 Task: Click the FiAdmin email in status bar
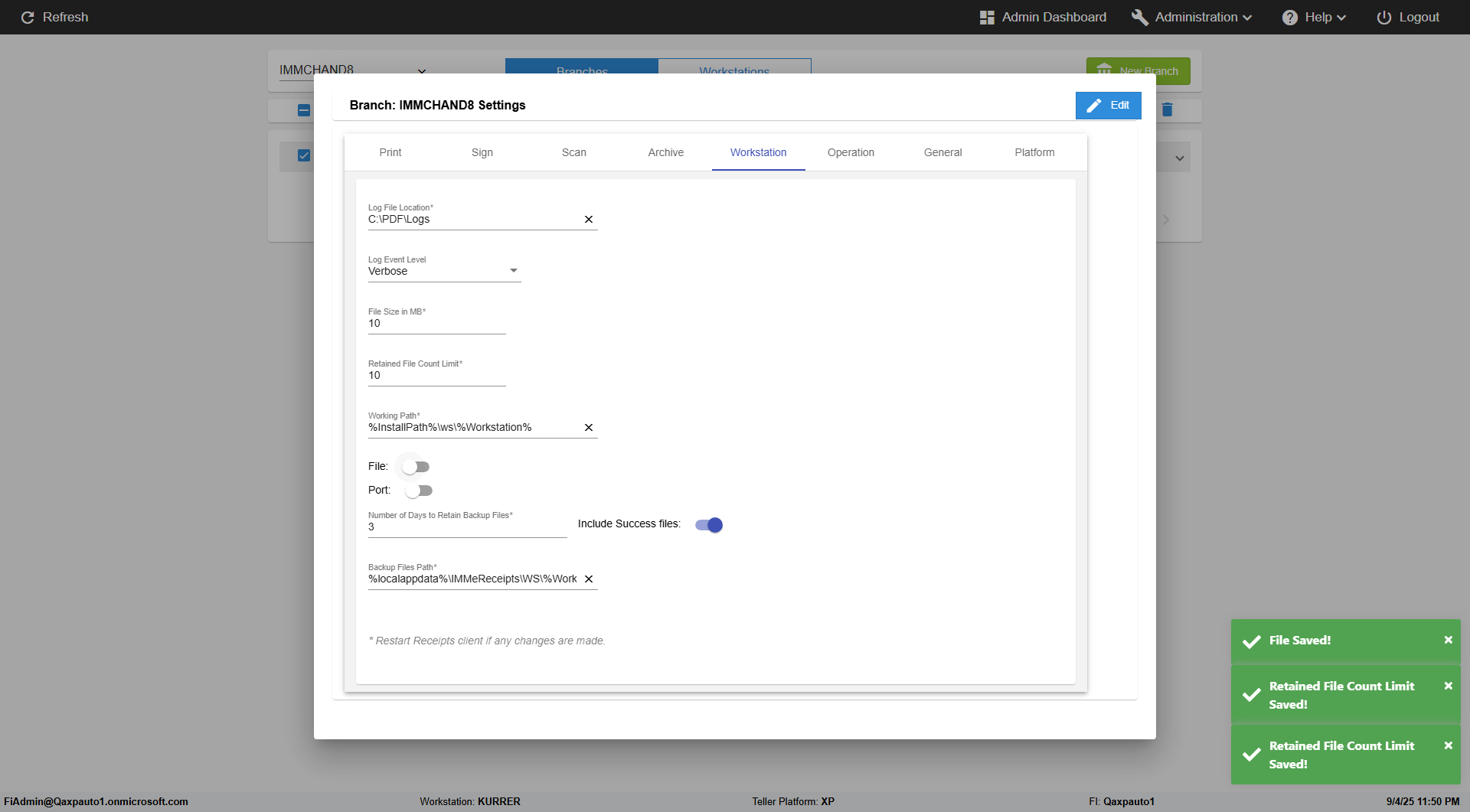pyautogui.click(x=96, y=802)
